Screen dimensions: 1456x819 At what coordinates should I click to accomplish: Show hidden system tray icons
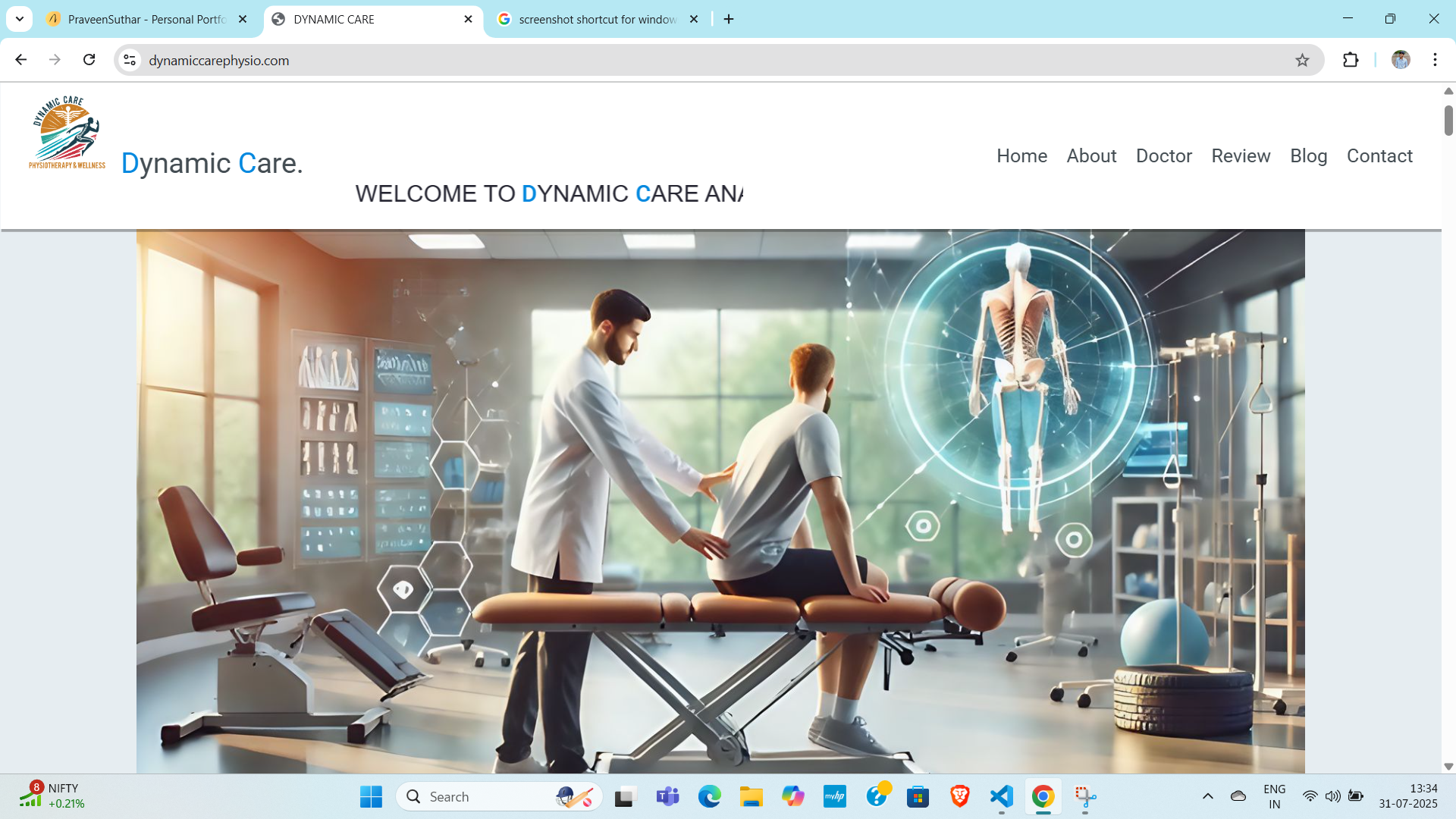click(x=1207, y=796)
